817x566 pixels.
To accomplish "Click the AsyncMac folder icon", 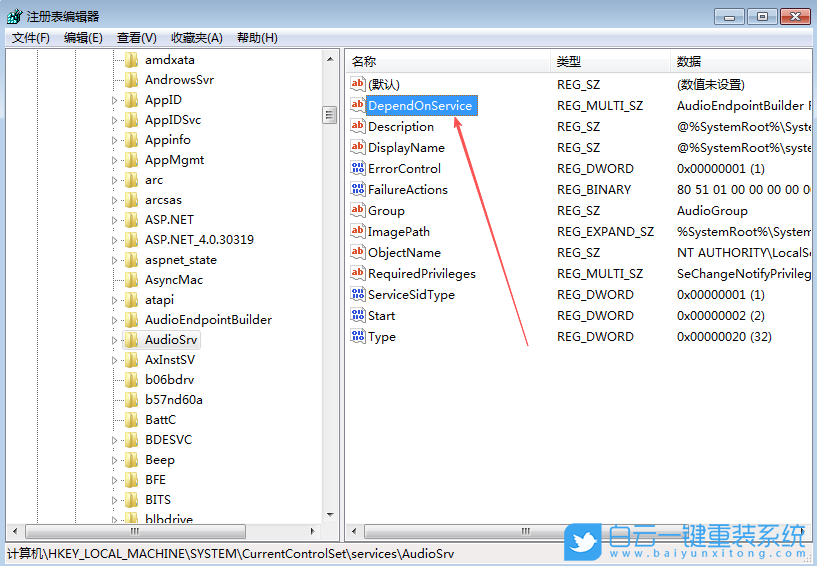I will click(131, 280).
